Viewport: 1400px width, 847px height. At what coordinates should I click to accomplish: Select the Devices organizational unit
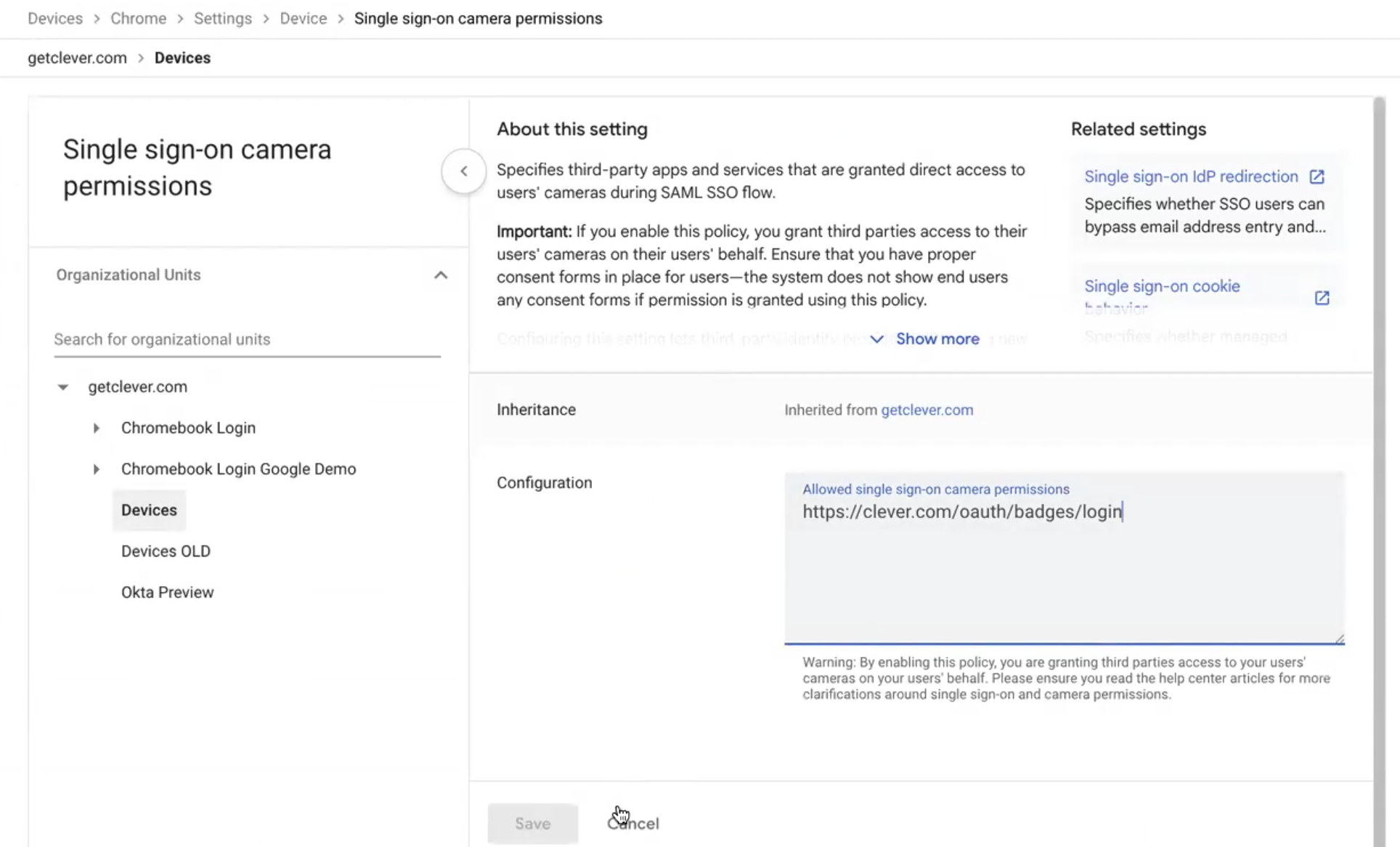coord(149,510)
